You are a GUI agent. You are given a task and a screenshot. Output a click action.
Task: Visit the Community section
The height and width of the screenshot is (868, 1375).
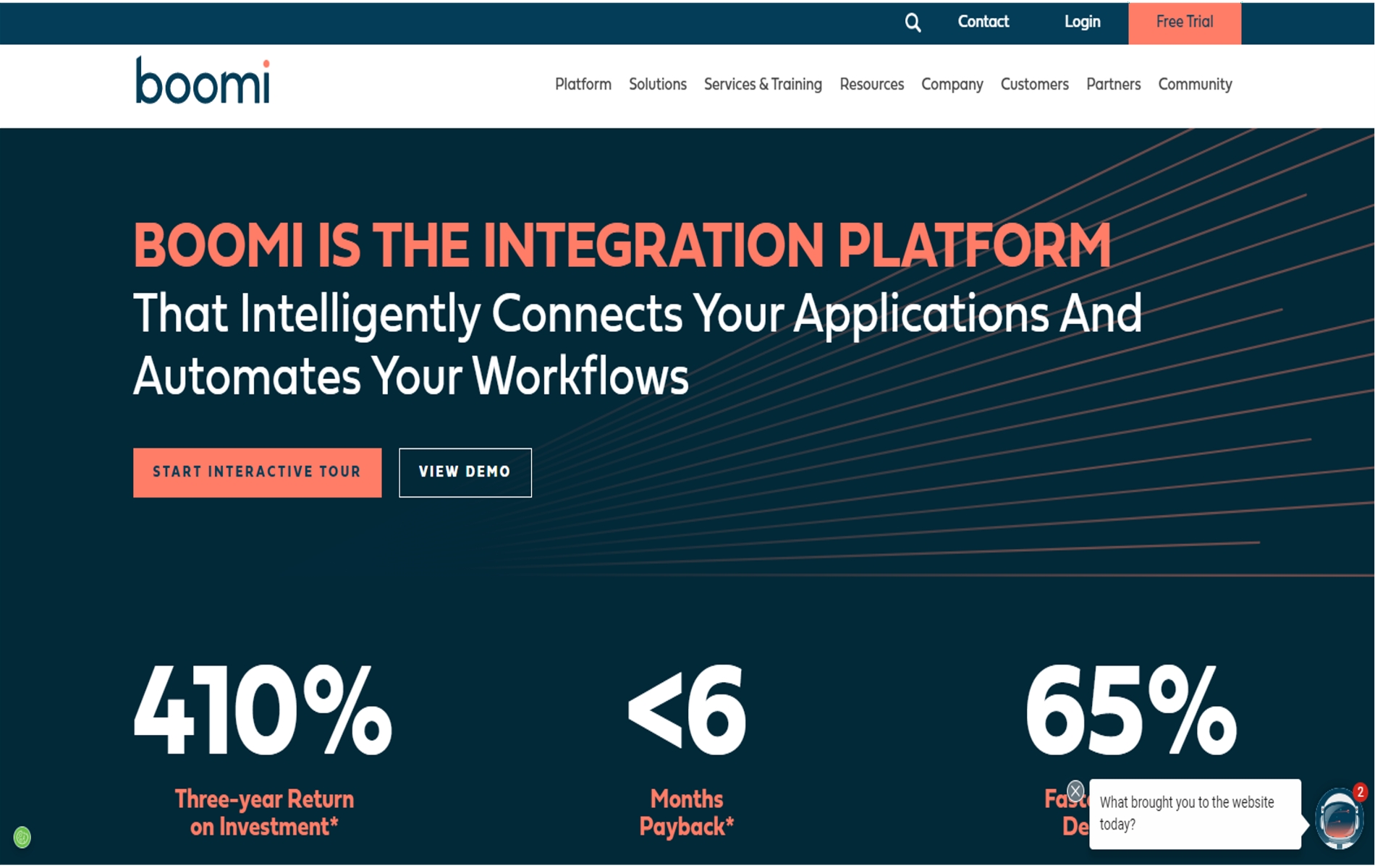(x=1194, y=85)
